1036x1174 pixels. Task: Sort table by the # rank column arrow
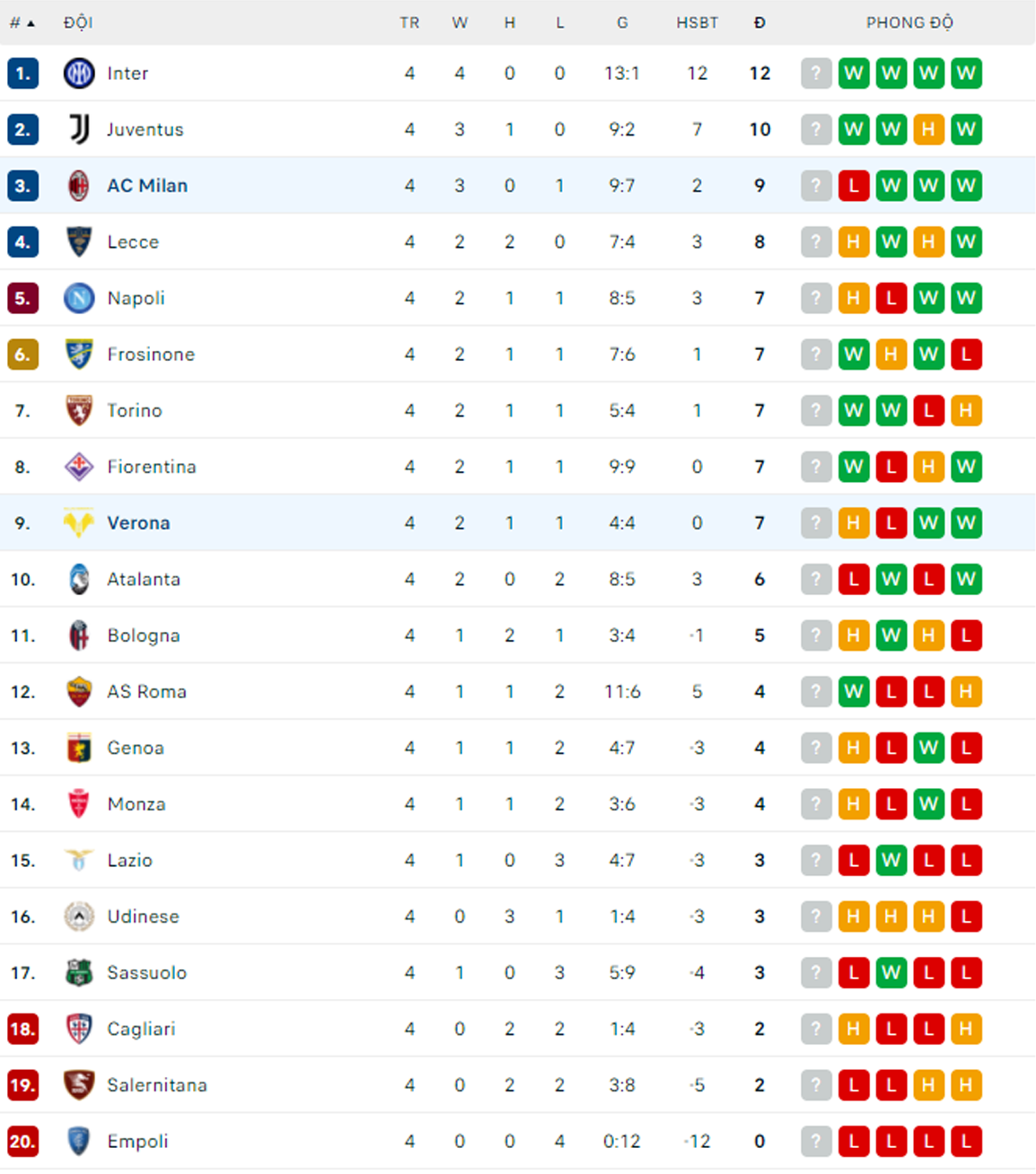click(x=22, y=22)
